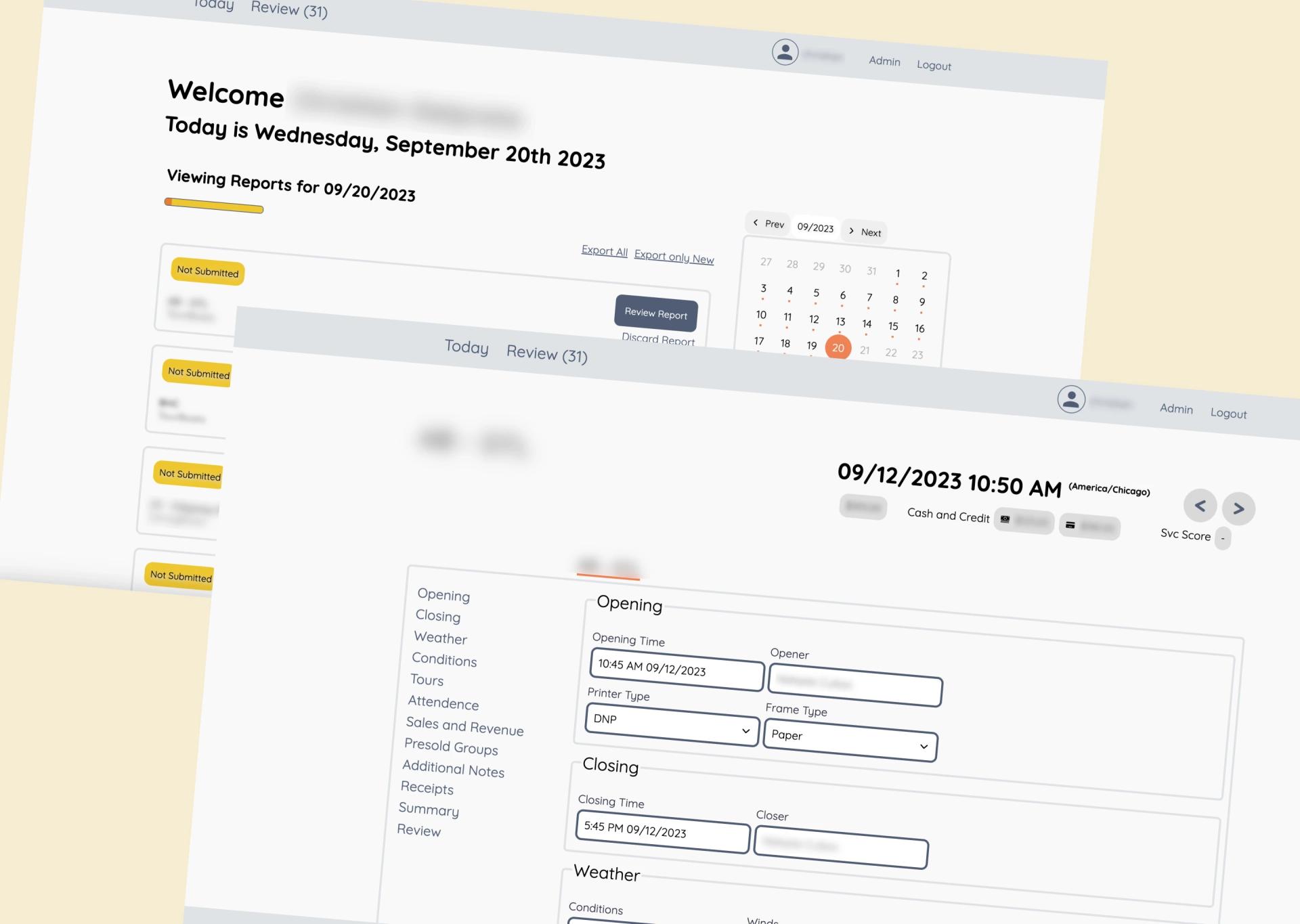Click the user profile icon top center
The image size is (1300, 924).
click(785, 52)
